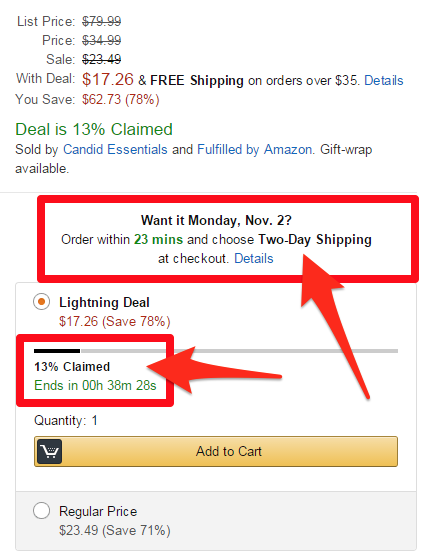422x557 pixels.
Task: Click the deal claimed progress bar
Action: pos(216,351)
